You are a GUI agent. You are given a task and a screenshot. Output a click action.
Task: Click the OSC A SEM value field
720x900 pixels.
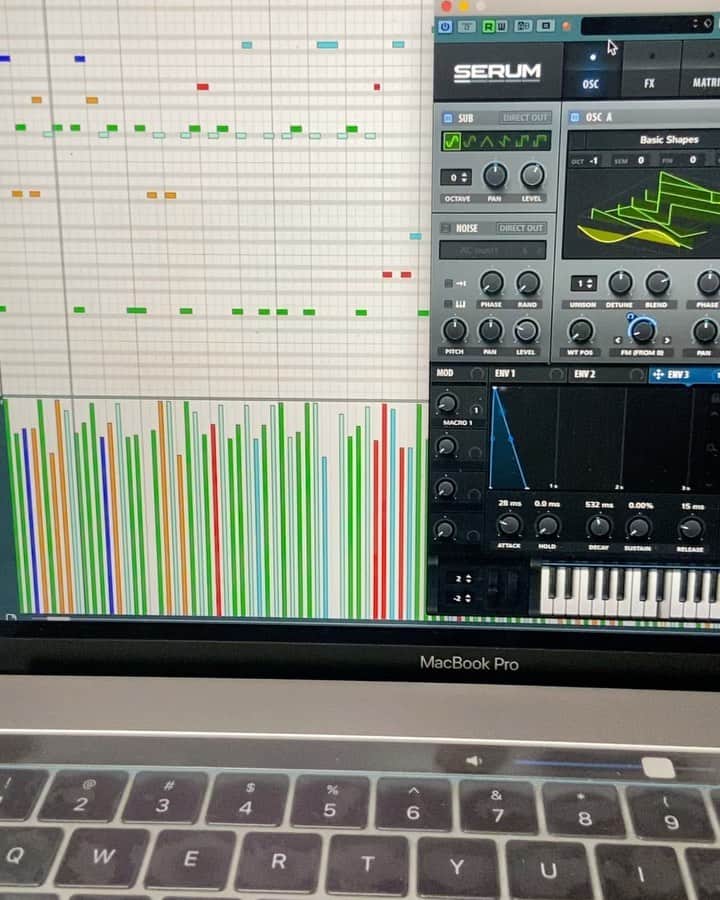[641, 161]
